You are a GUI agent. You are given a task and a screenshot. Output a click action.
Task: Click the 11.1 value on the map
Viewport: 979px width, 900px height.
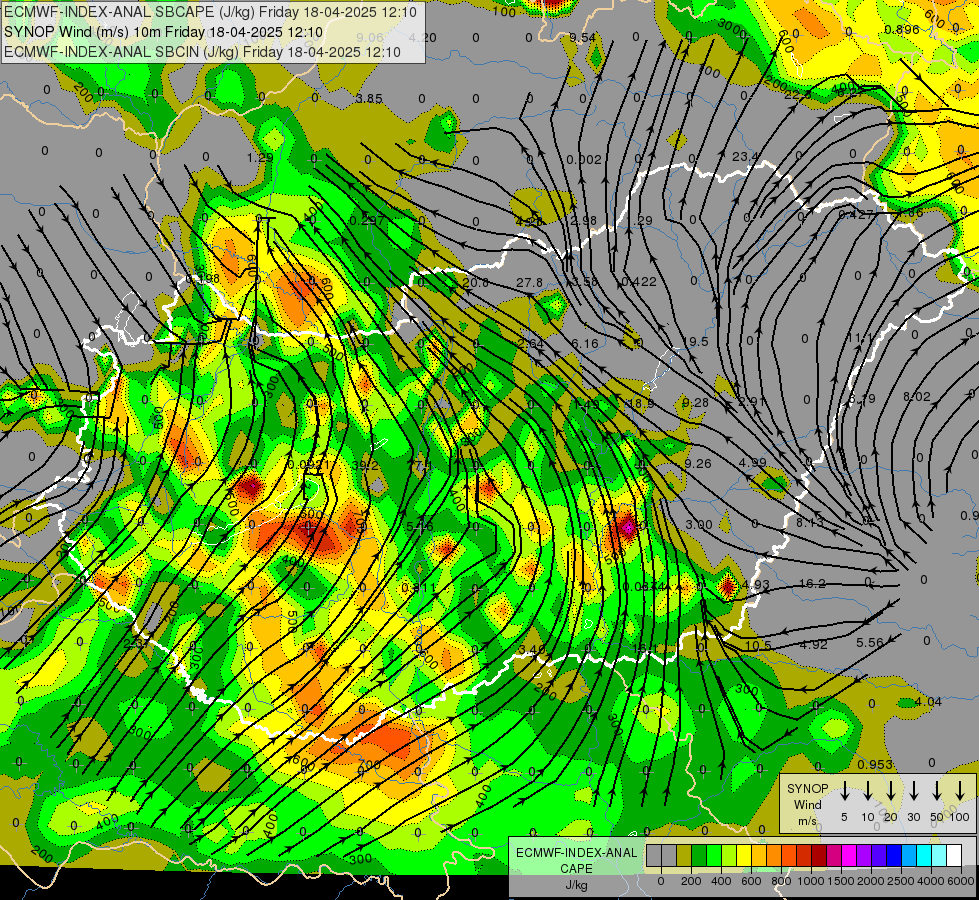click(x=860, y=338)
